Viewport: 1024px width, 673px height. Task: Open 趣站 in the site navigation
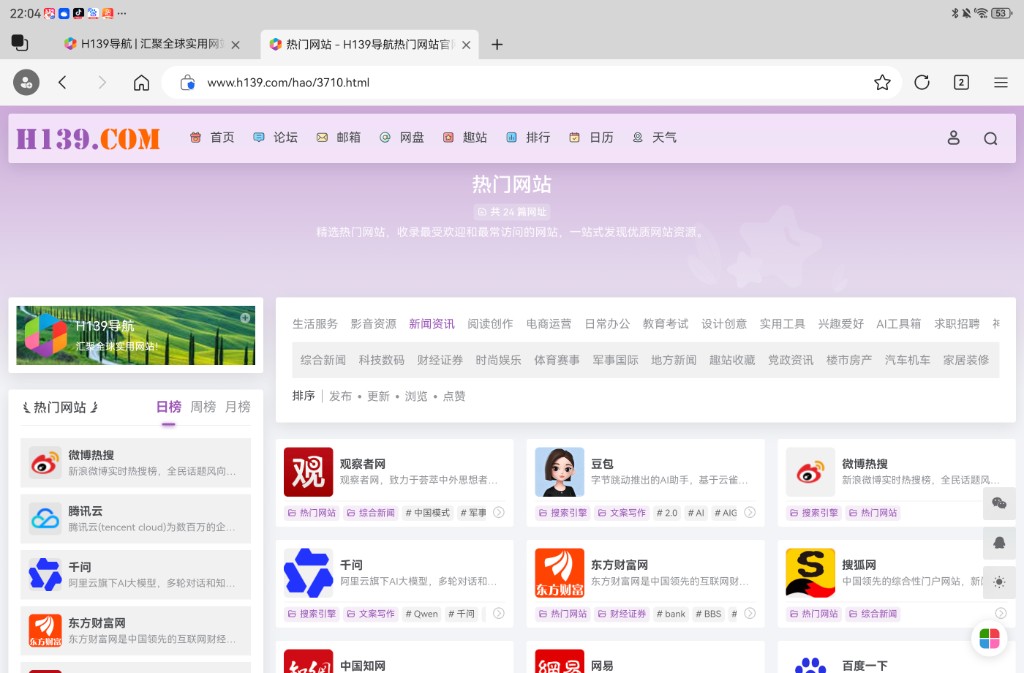[x=465, y=138]
